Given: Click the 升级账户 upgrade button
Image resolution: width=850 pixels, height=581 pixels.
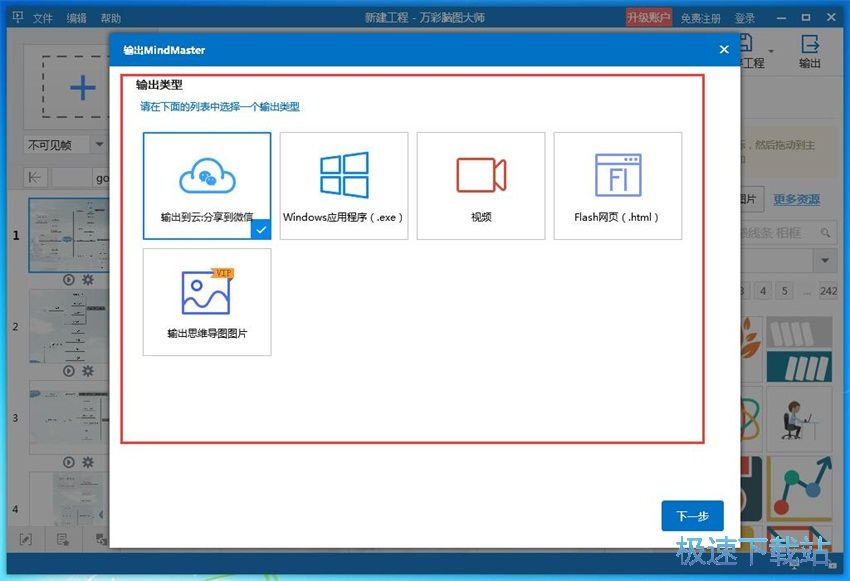Looking at the screenshot, I should pyautogui.click(x=649, y=18).
